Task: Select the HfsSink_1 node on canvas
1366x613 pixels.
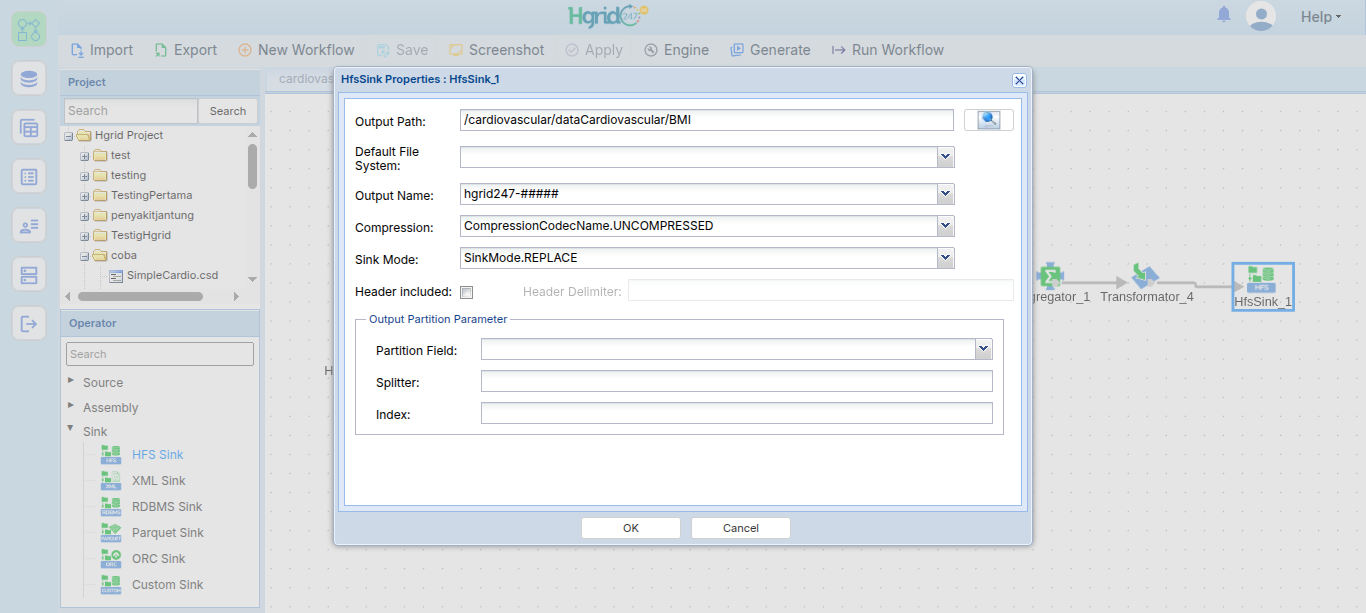Action: tap(1263, 286)
